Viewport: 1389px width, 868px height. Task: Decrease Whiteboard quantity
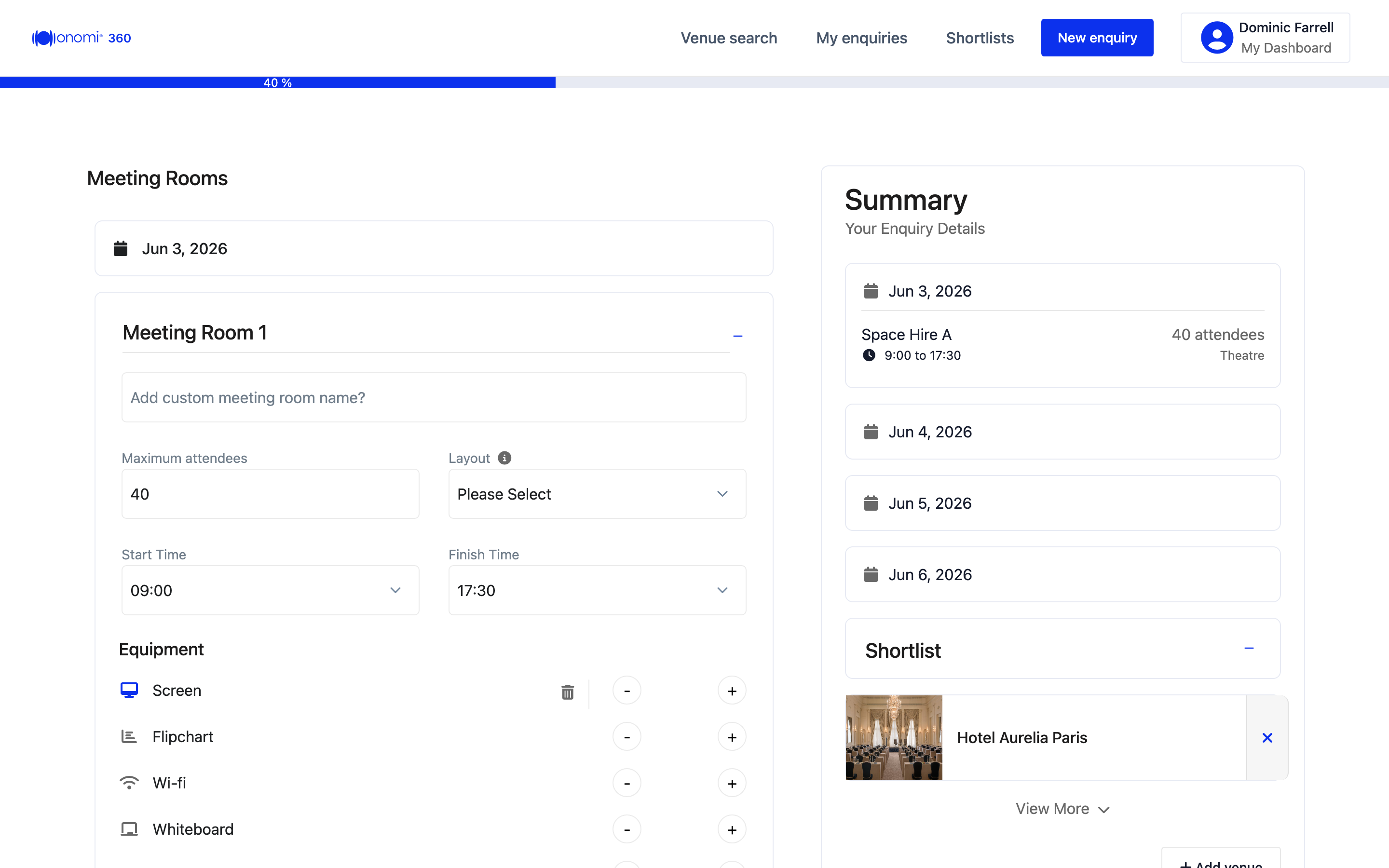tap(627, 829)
